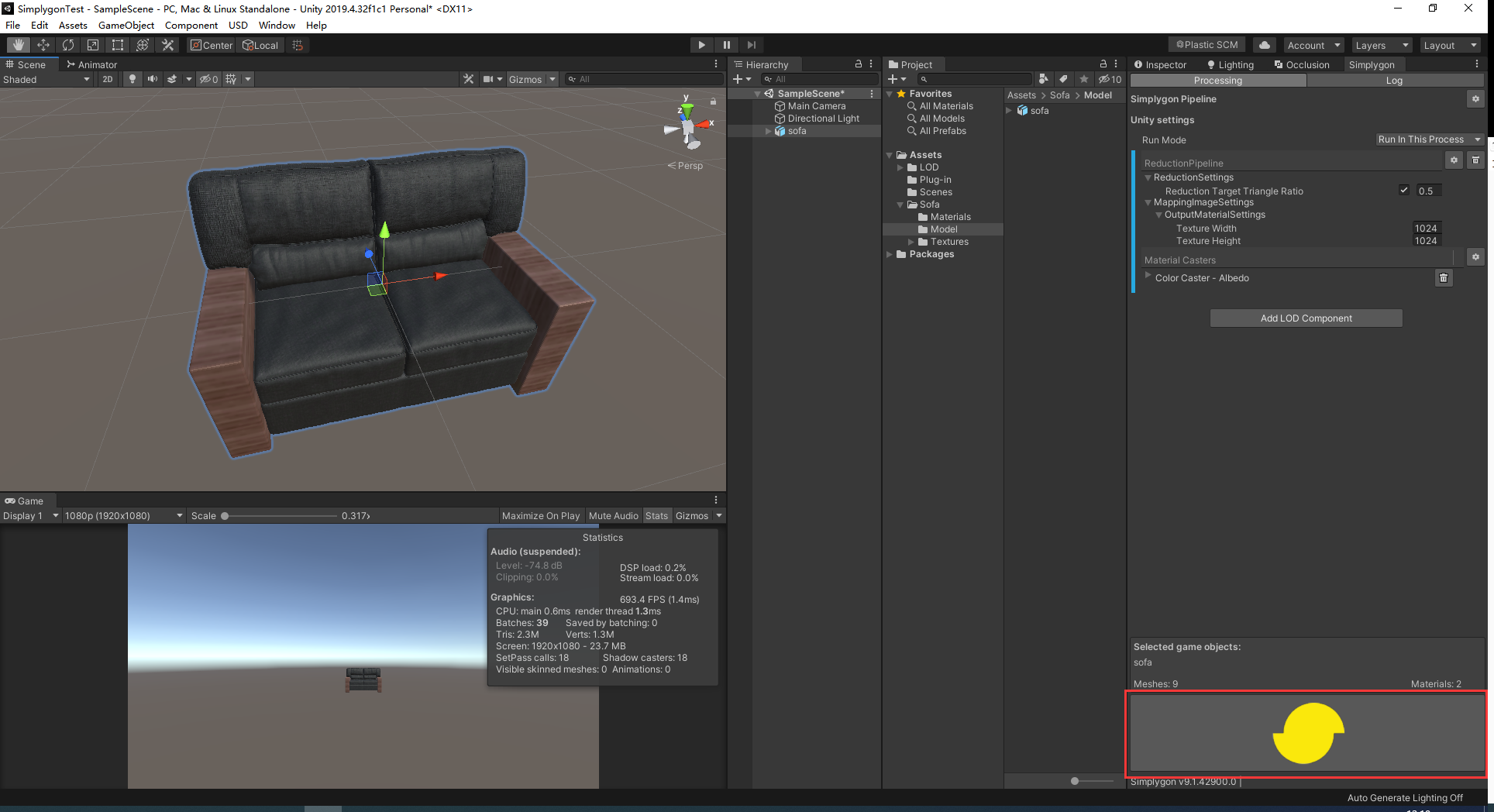
Task: Open the scene camera settings icon
Action: tap(488, 79)
